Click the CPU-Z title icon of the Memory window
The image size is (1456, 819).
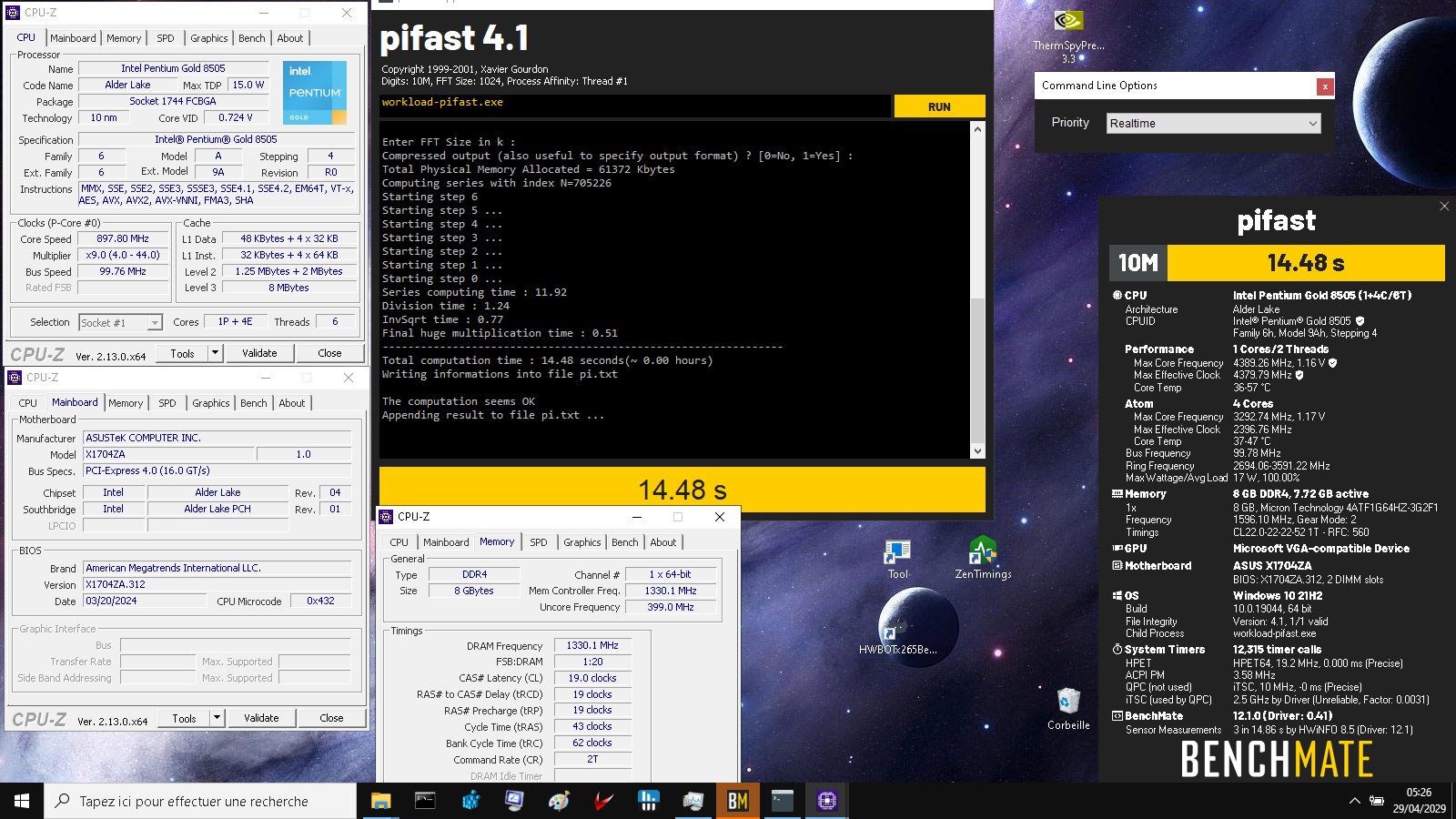386,516
